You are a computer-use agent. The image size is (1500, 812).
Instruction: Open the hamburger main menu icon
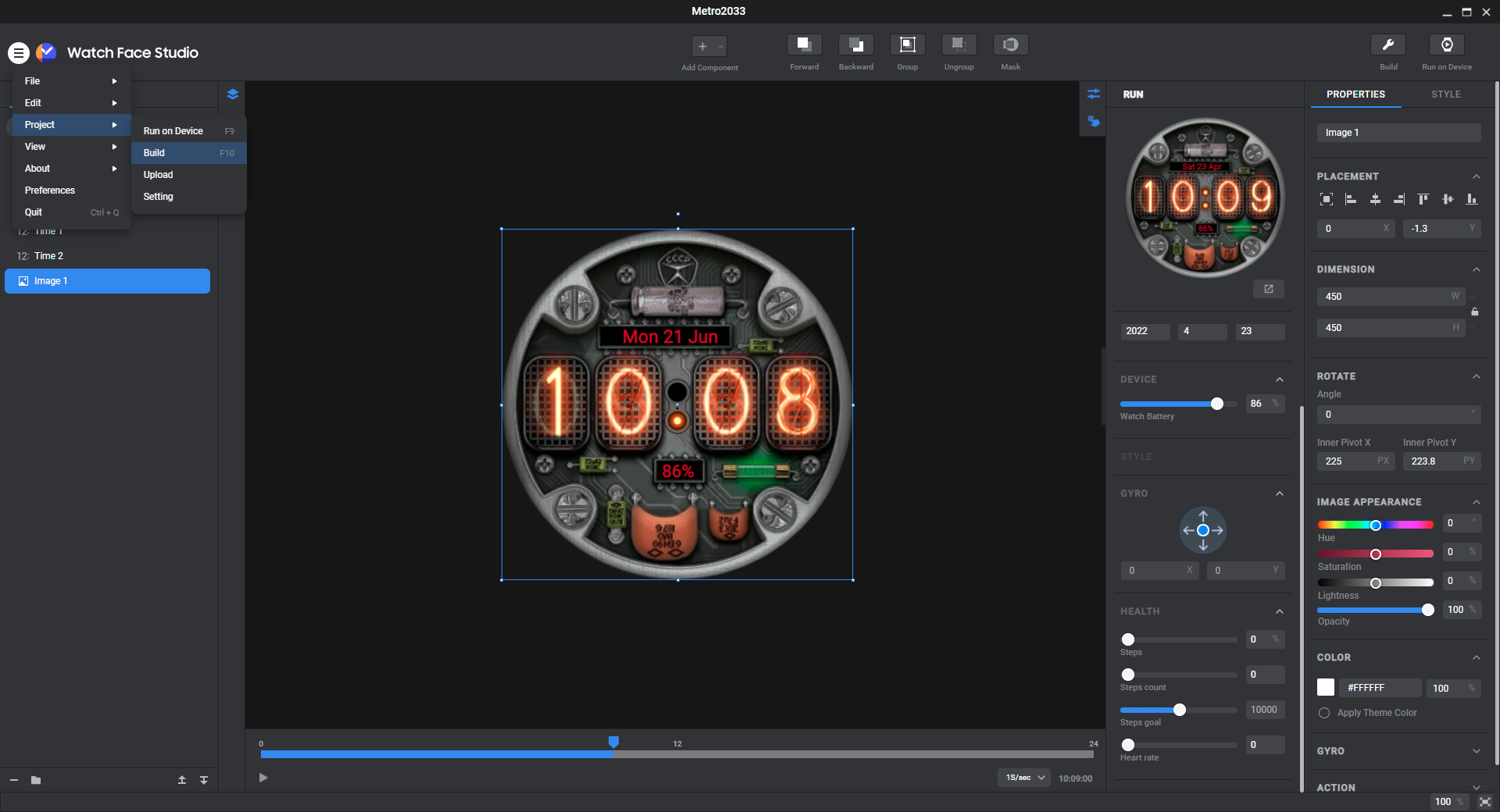(19, 52)
